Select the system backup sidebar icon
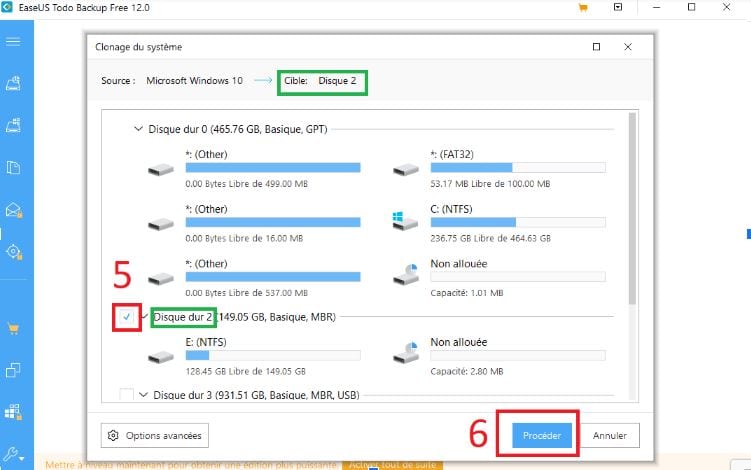Viewport: 751px width, 470px height. (13, 126)
